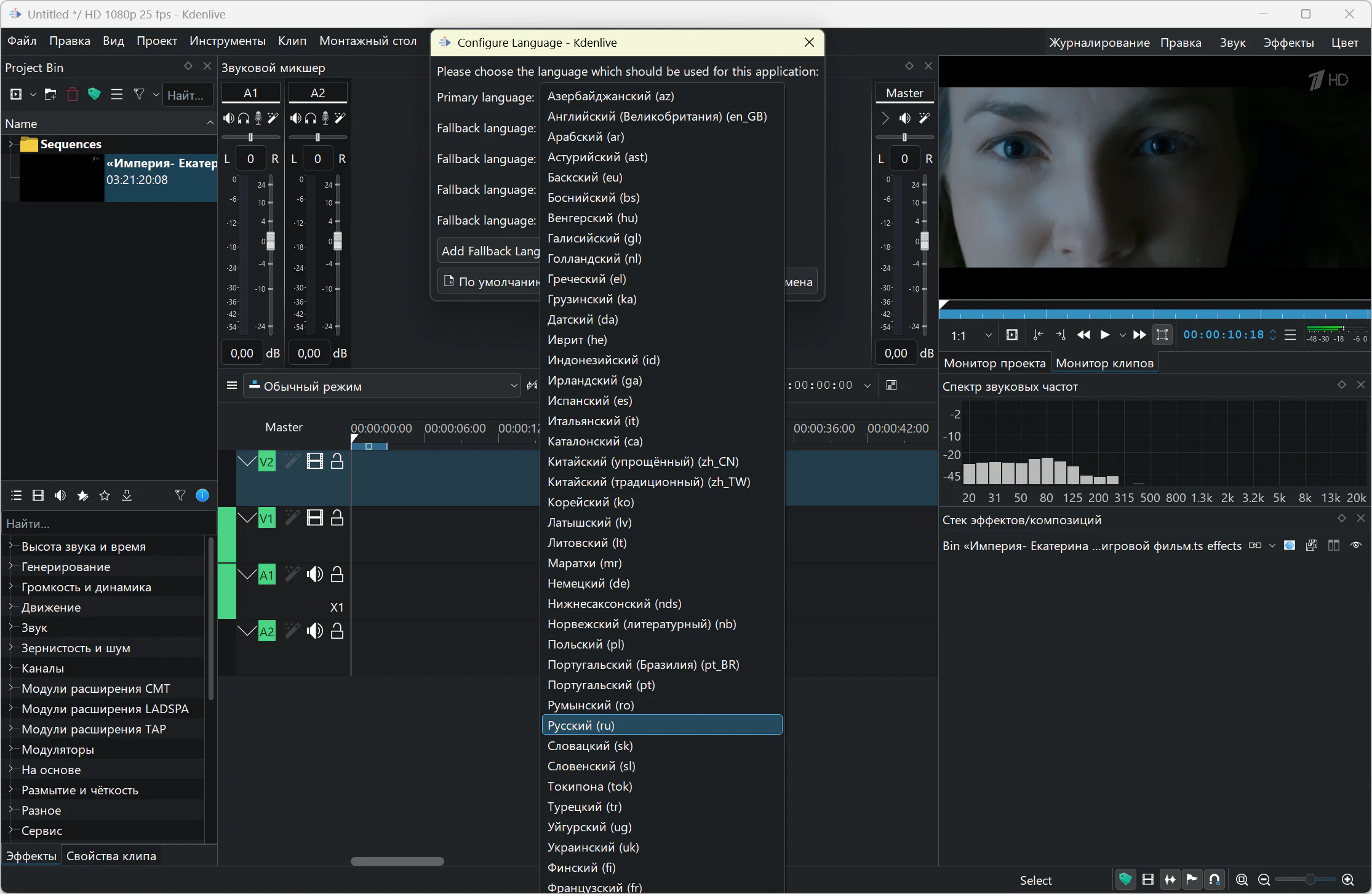Screen dimensions: 1372x894
Task: Click the info icon in effects panel
Action: (x=202, y=495)
